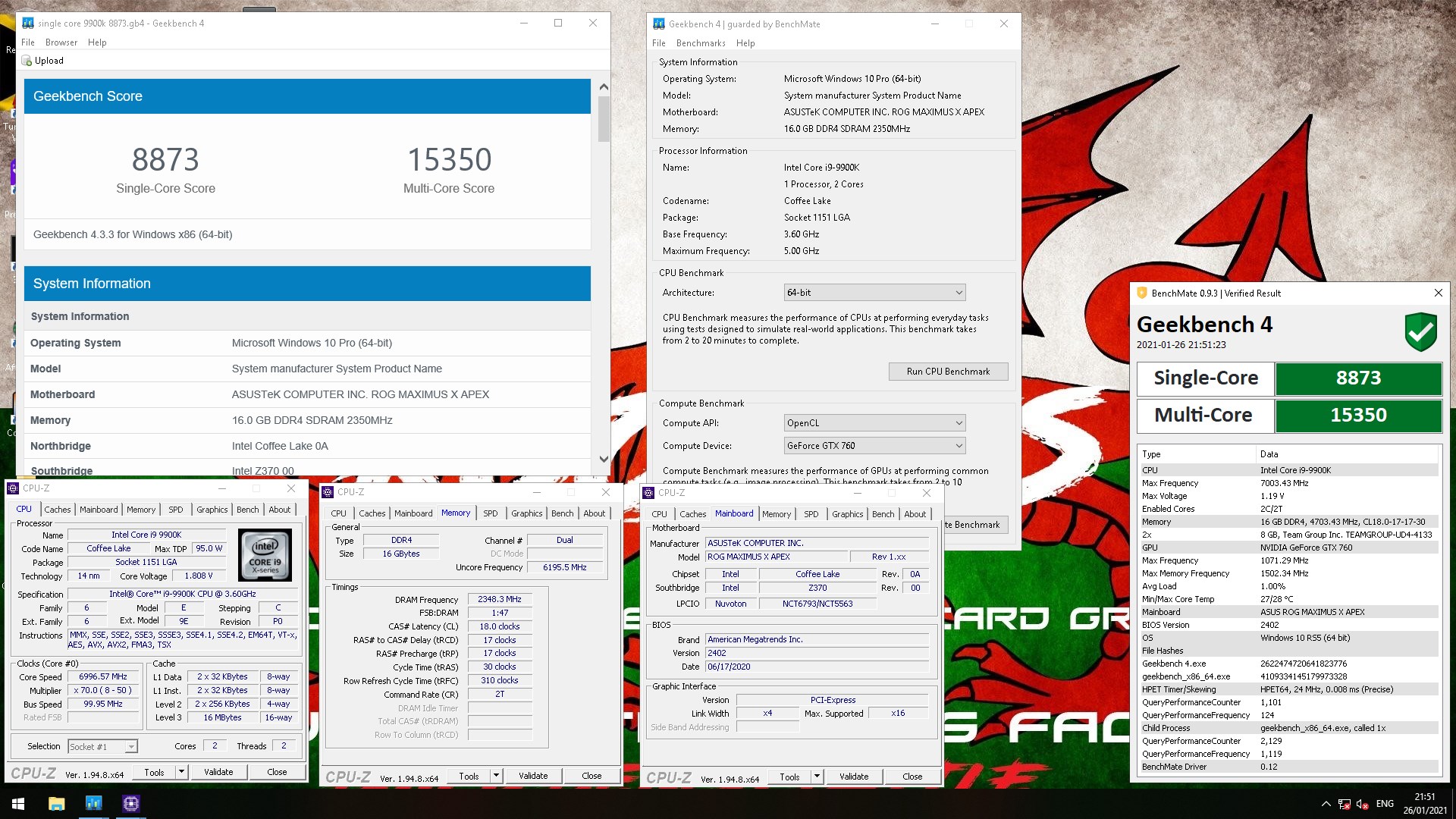This screenshot has height=819, width=1456.
Task: Open Windows Start menu
Action: click(x=18, y=804)
